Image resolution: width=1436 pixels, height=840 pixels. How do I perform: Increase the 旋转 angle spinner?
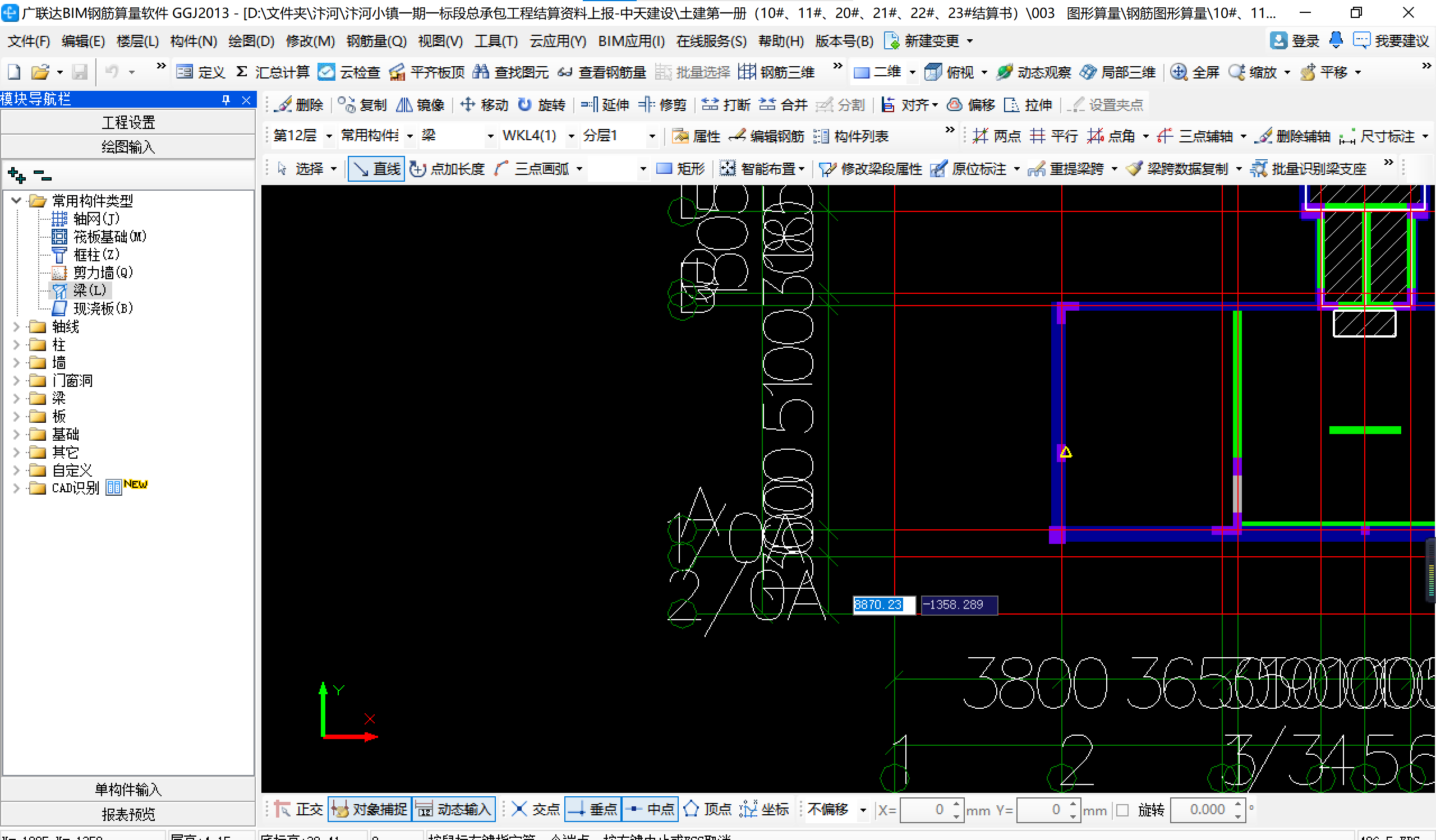1237,804
